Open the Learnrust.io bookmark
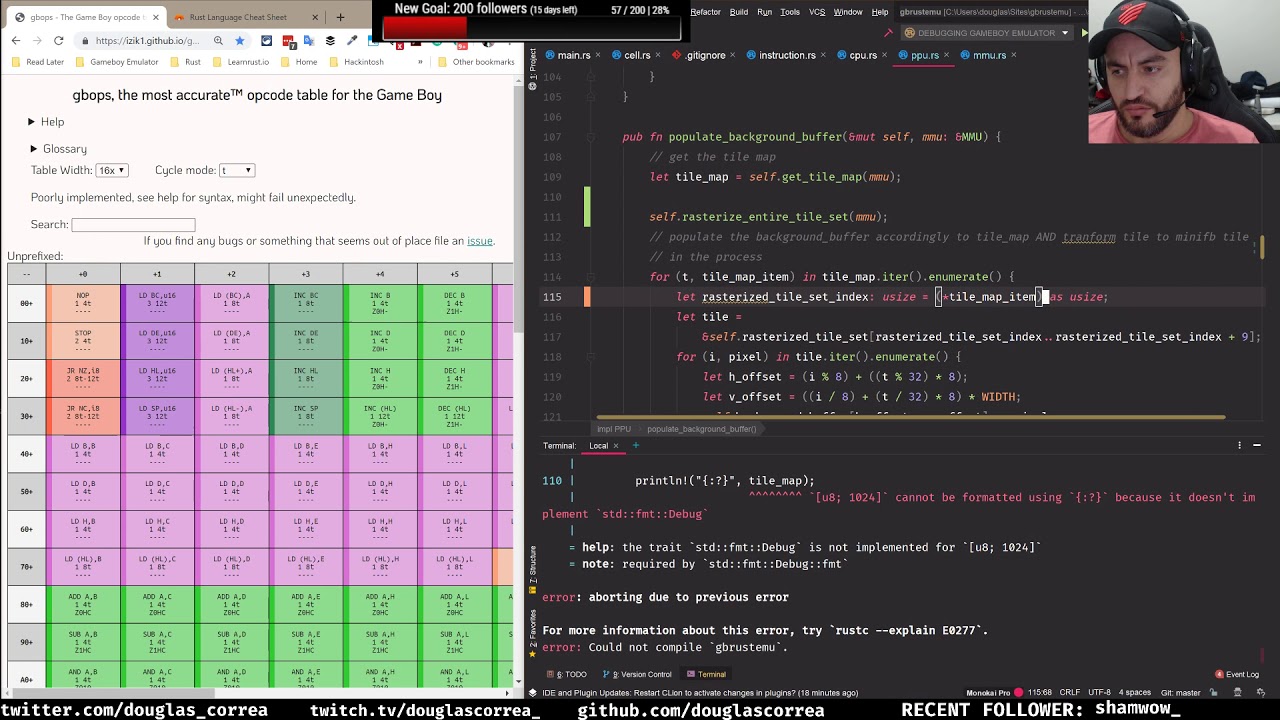 tap(241, 62)
